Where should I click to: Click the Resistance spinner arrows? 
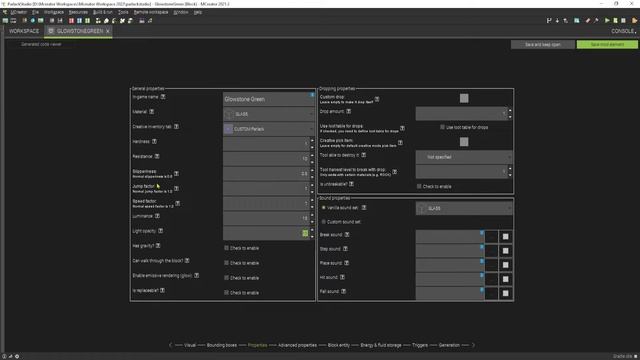click(312, 158)
